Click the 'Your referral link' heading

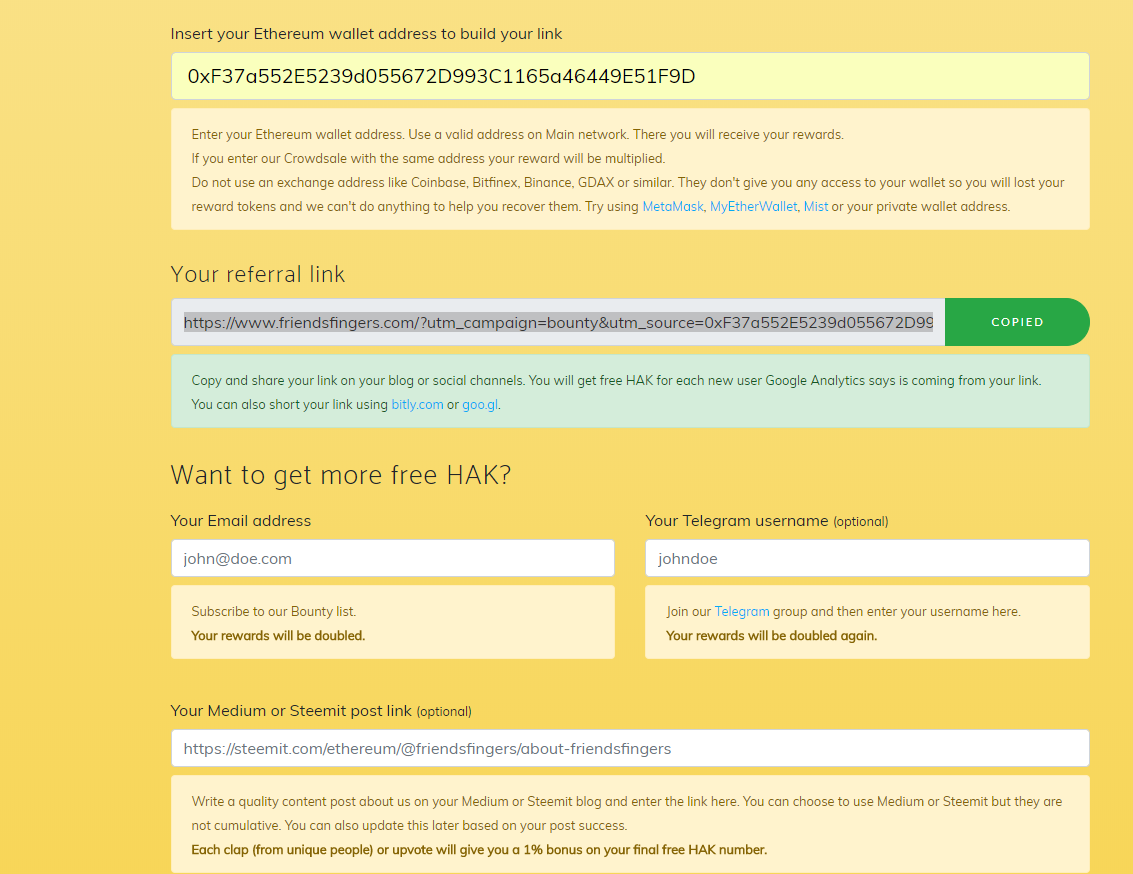(x=258, y=274)
